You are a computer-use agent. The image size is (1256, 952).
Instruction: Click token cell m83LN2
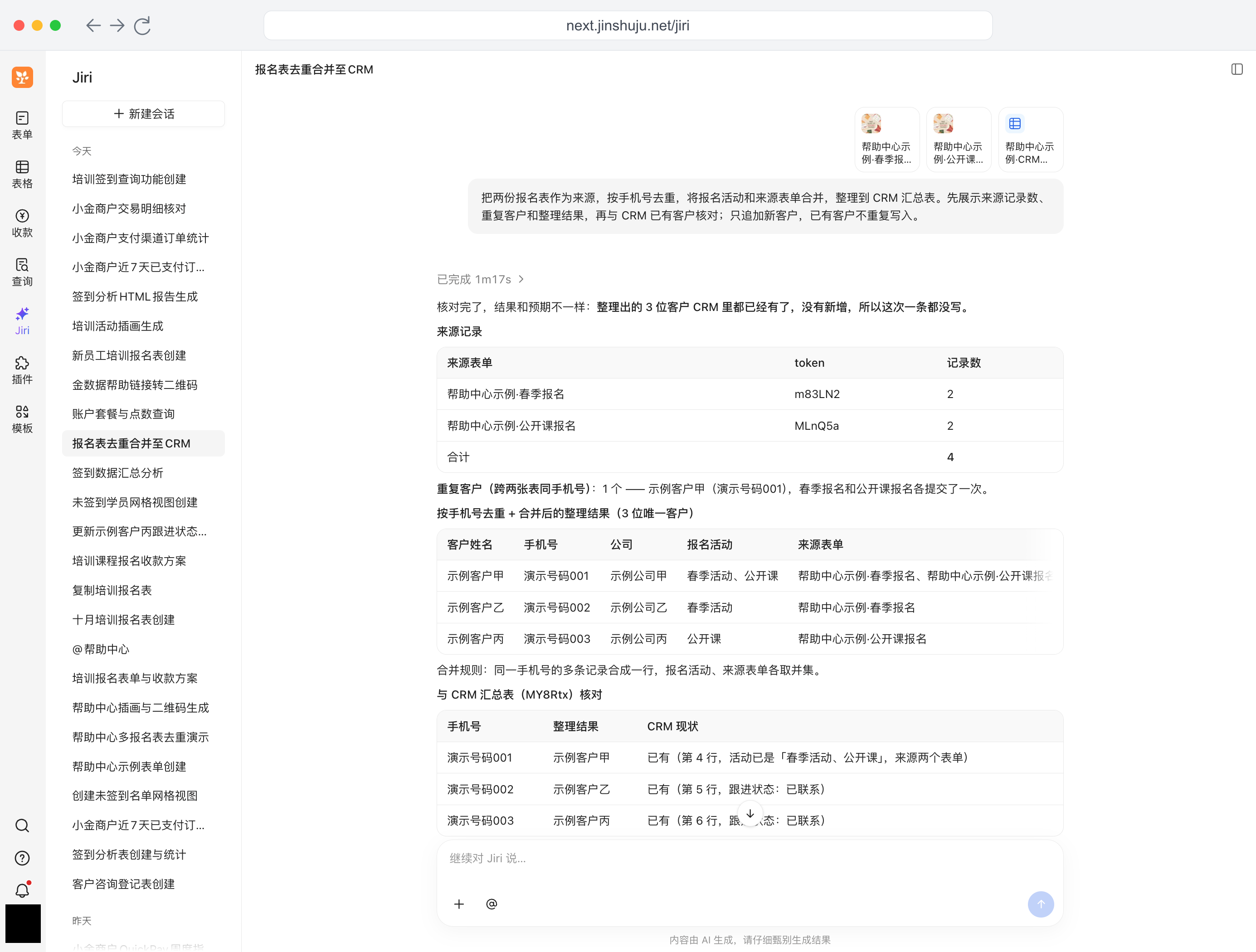817,394
